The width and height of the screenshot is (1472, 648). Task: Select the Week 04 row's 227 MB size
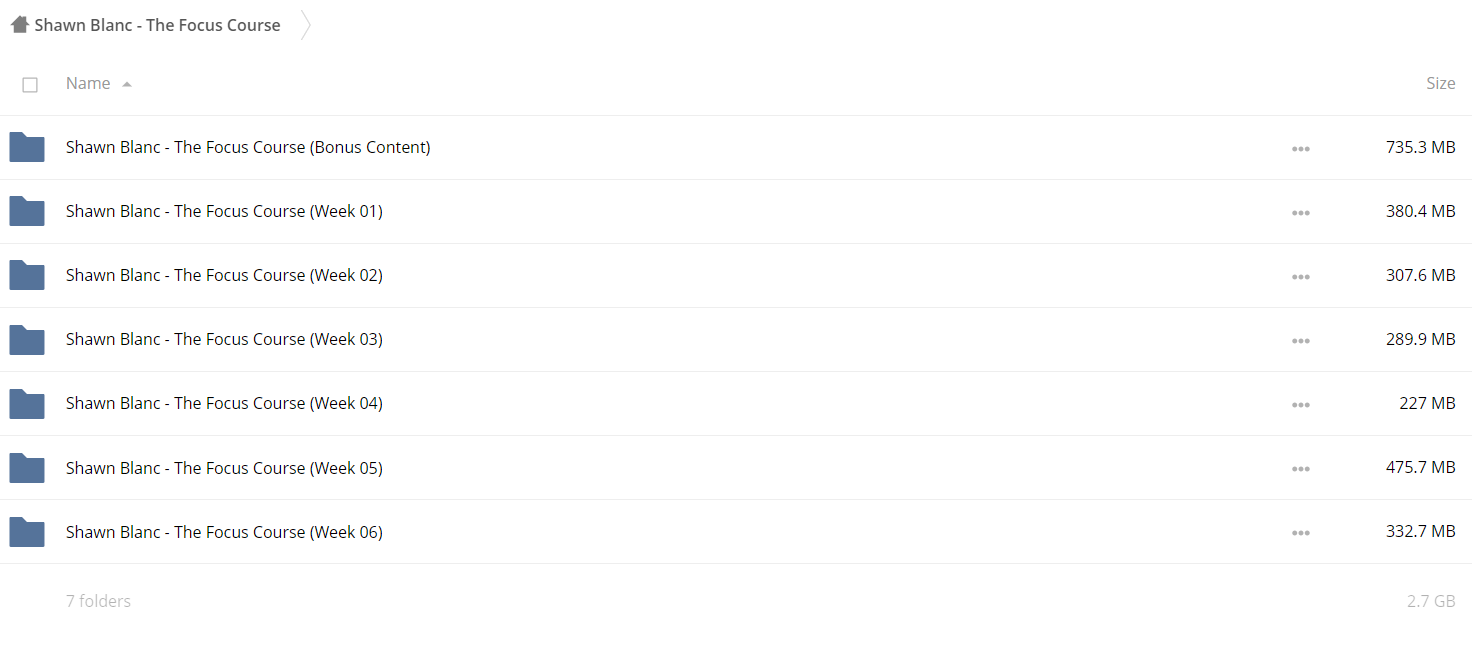click(x=1427, y=403)
